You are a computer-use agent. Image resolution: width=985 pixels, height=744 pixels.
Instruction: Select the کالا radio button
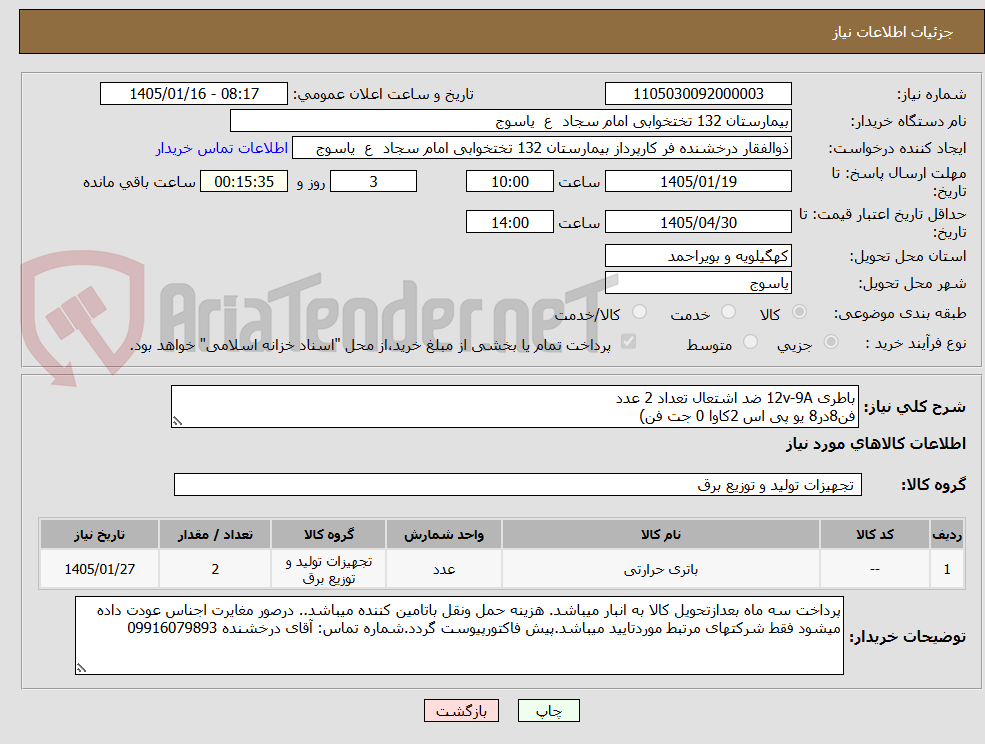tap(800, 312)
